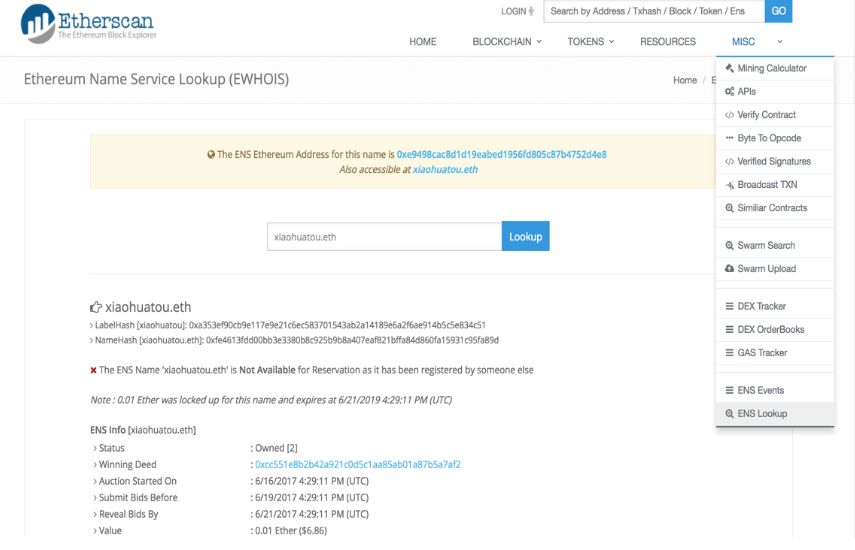
Task: Open Mining Calculator from Misc menu
Action: pyautogui.click(x=771, y=69)
